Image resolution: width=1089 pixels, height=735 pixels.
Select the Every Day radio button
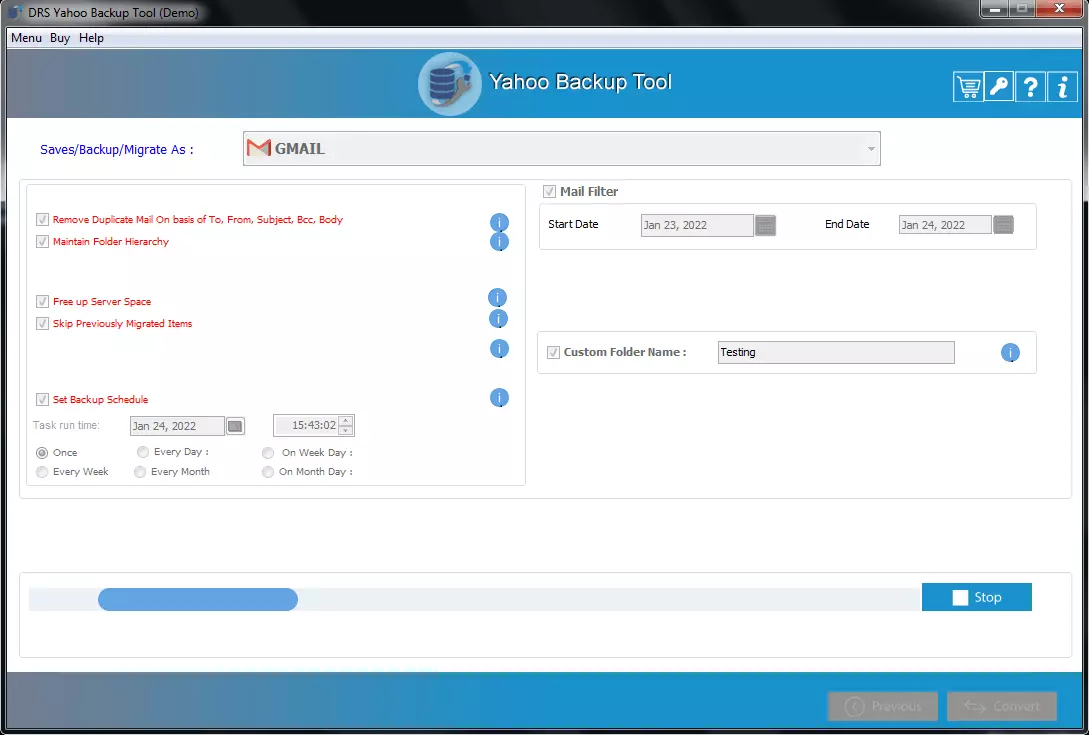tap(142, 452)
